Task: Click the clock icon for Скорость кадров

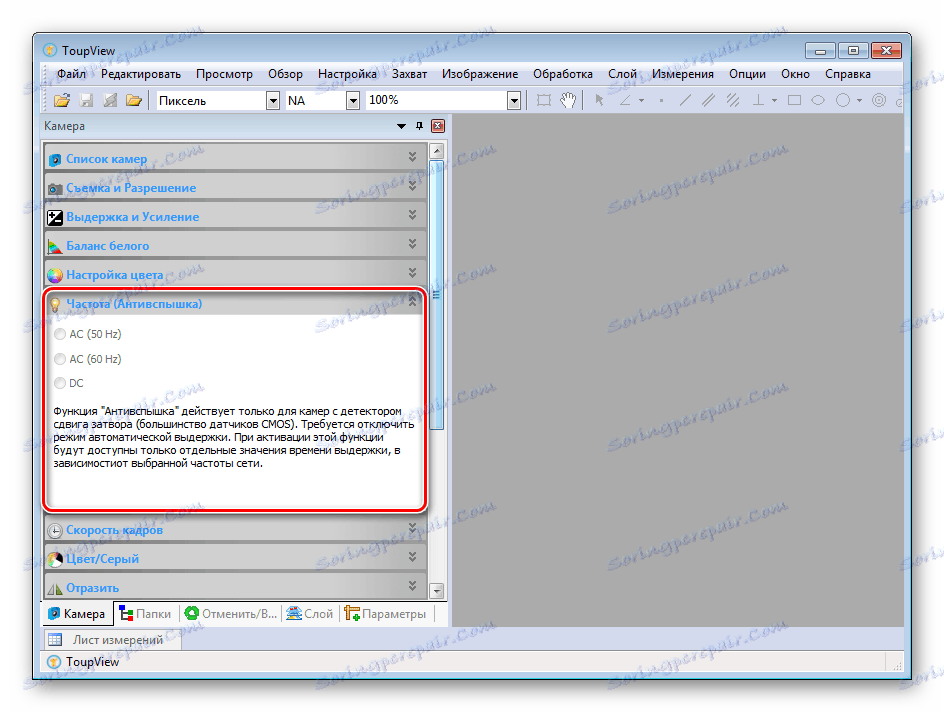Action: click(x=55, y=530)
